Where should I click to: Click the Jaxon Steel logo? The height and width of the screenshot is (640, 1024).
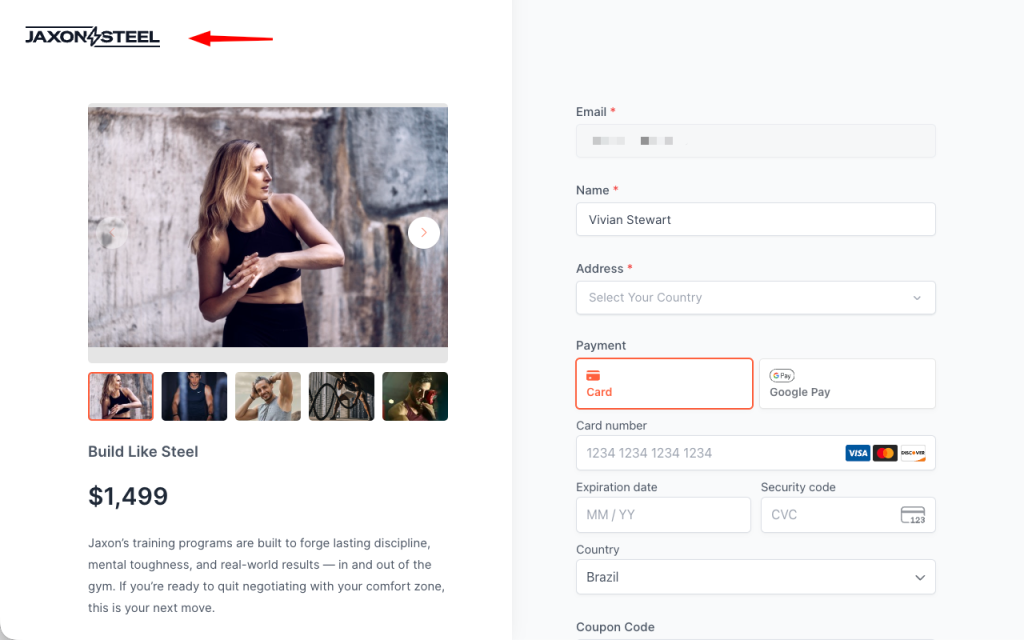tap(92, 37)
